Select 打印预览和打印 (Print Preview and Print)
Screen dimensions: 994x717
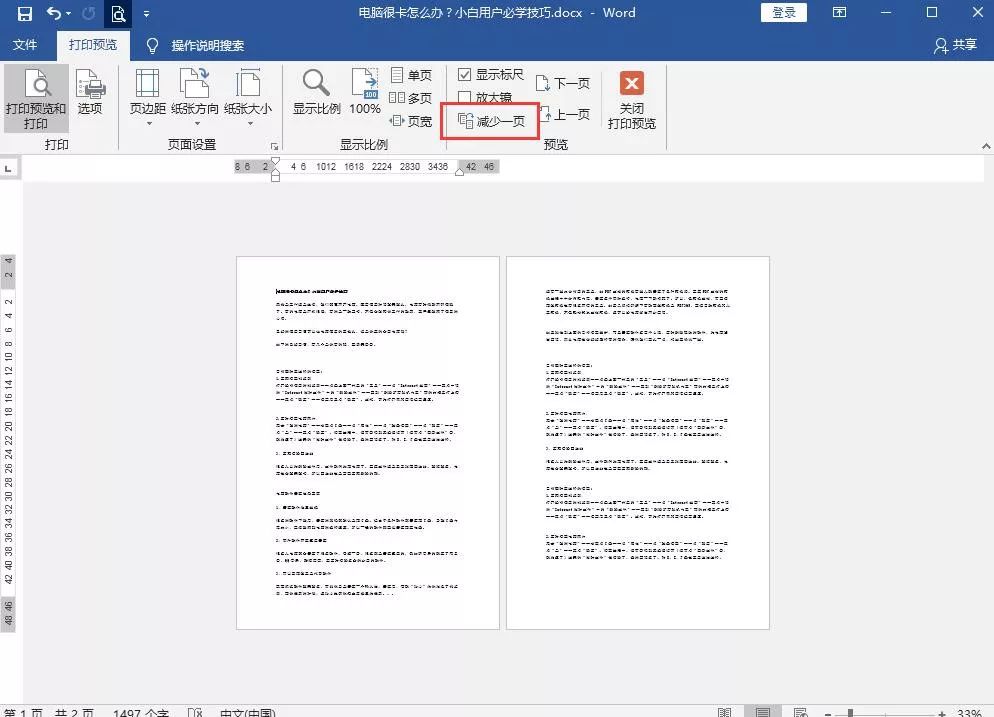tap(36, 97)
